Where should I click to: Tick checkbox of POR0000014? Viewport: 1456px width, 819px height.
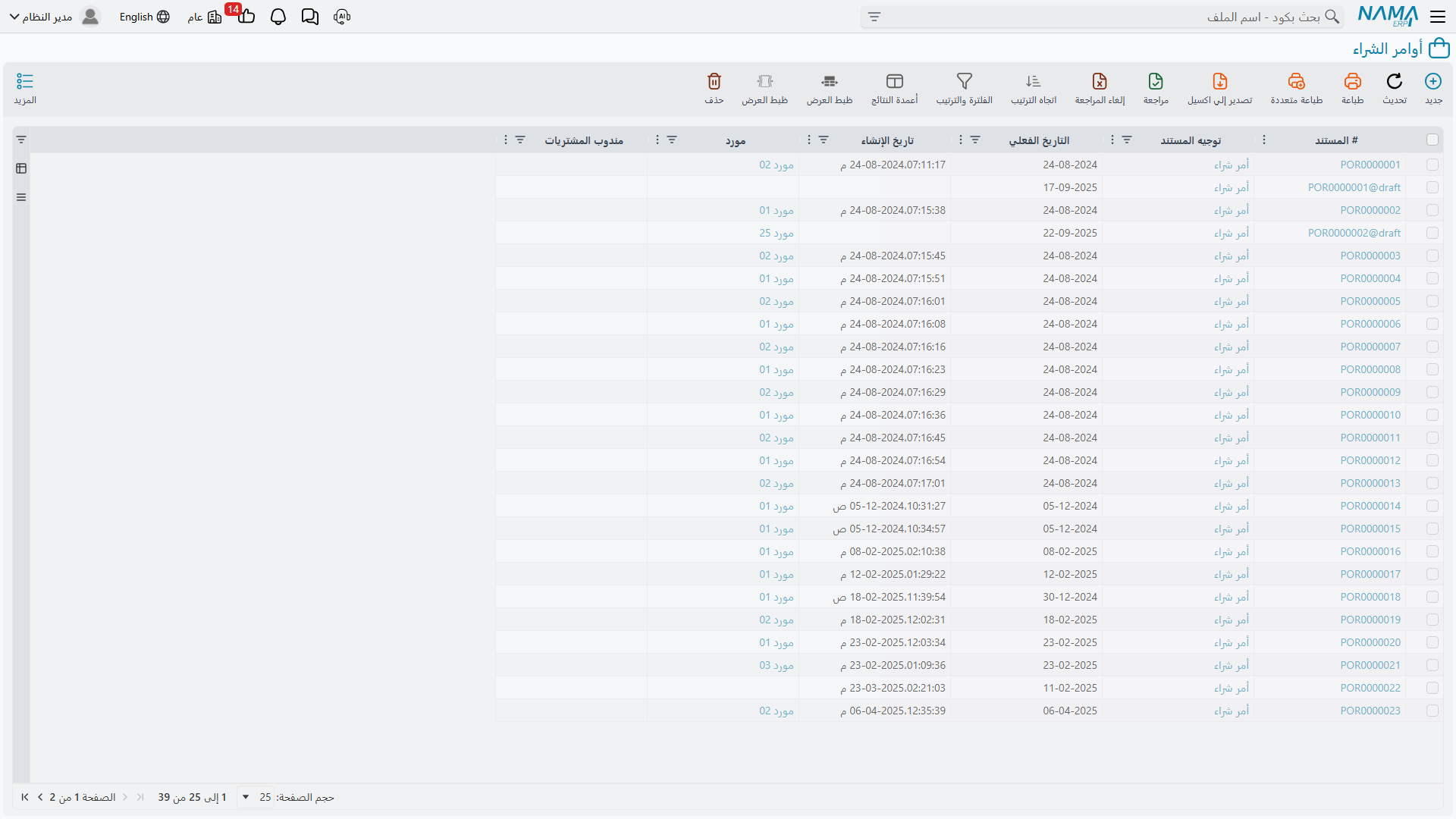[1432, 506]
